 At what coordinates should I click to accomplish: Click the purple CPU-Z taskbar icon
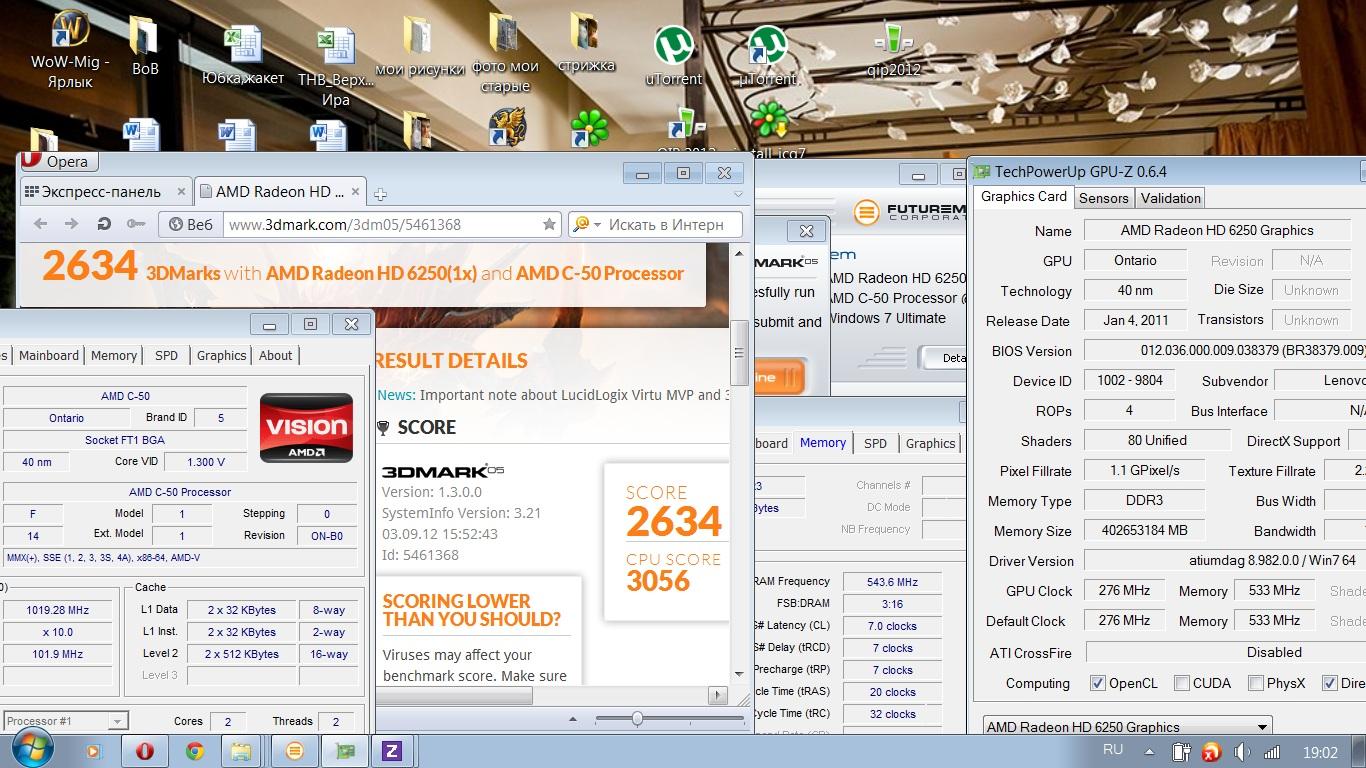coord(391,751)
